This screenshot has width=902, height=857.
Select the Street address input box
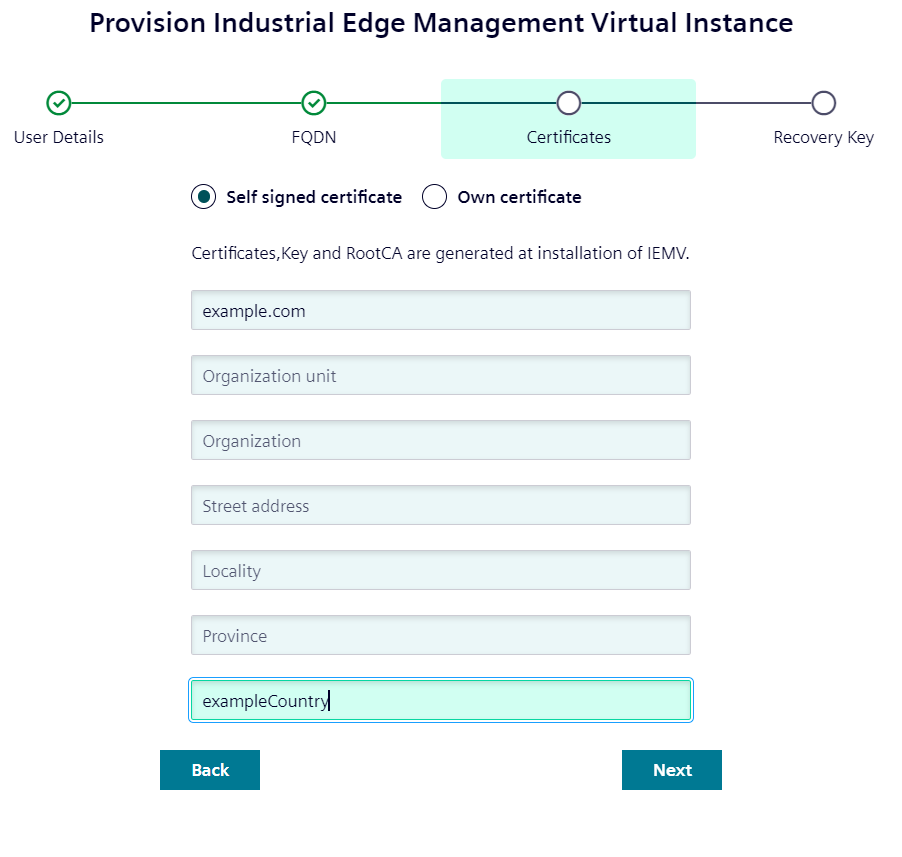click(441, 506)
